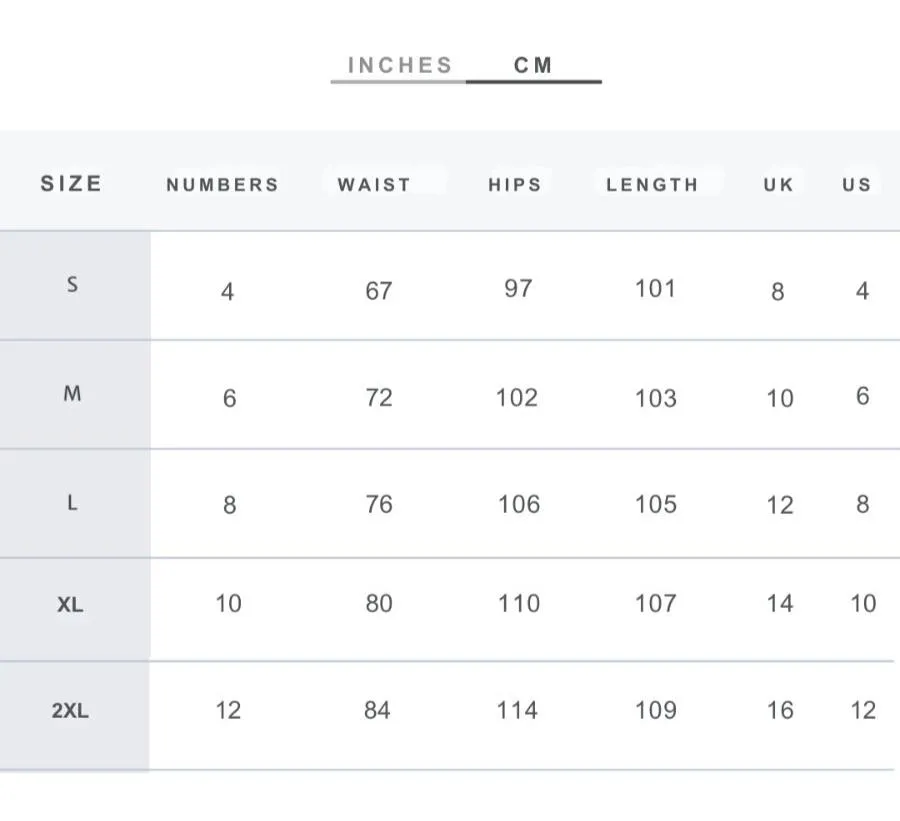Click the HIPS column header
Image resolution: width=900 pixels, height=821 pixels.
point(515,184)
